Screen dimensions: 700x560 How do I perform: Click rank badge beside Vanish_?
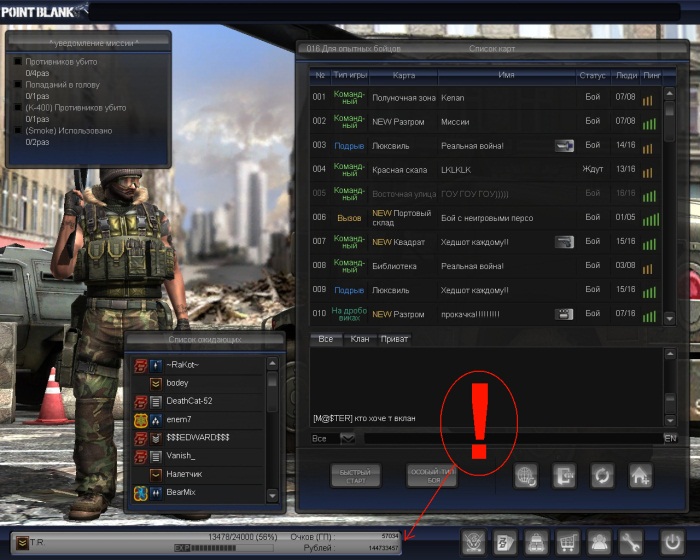click(x=155, y=456)
